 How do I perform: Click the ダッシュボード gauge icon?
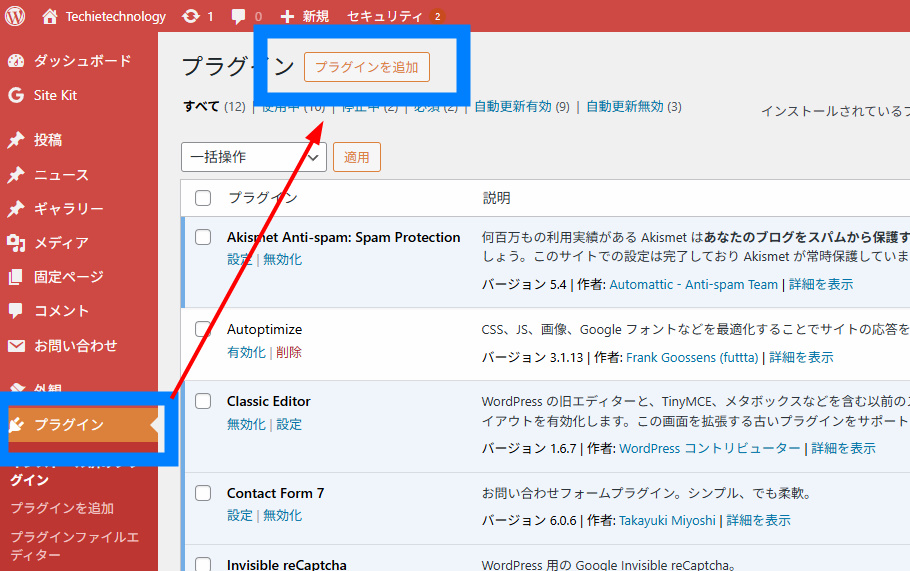(16, 60)
